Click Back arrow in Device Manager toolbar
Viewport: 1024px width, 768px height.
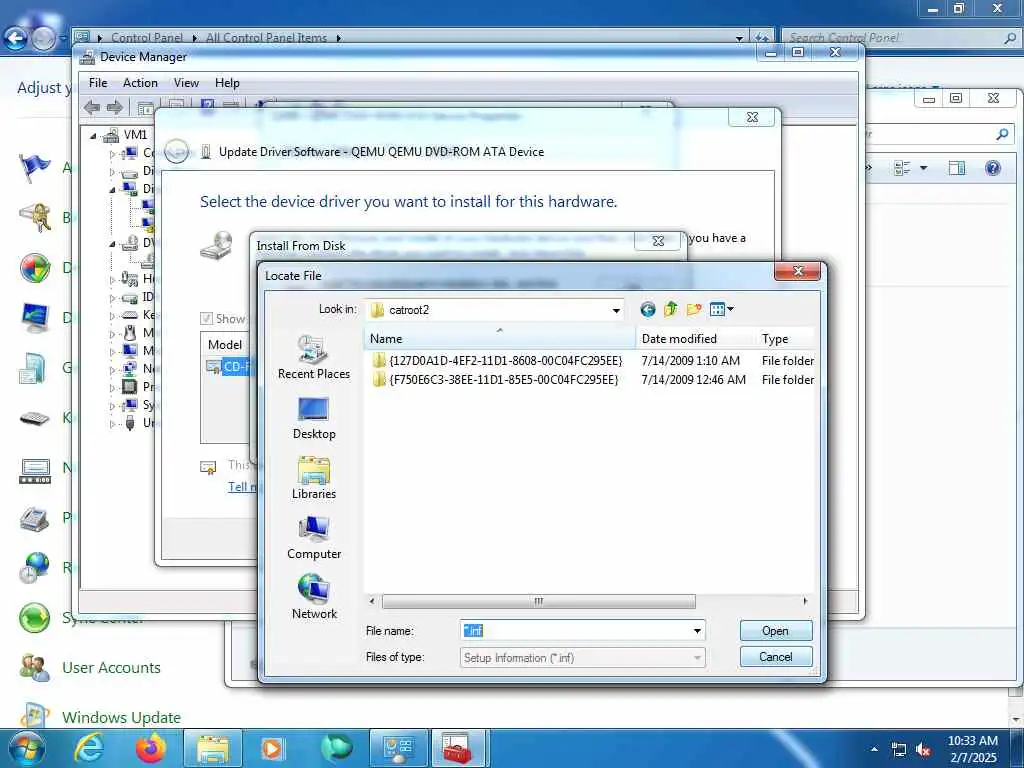(x=92, y=107)
